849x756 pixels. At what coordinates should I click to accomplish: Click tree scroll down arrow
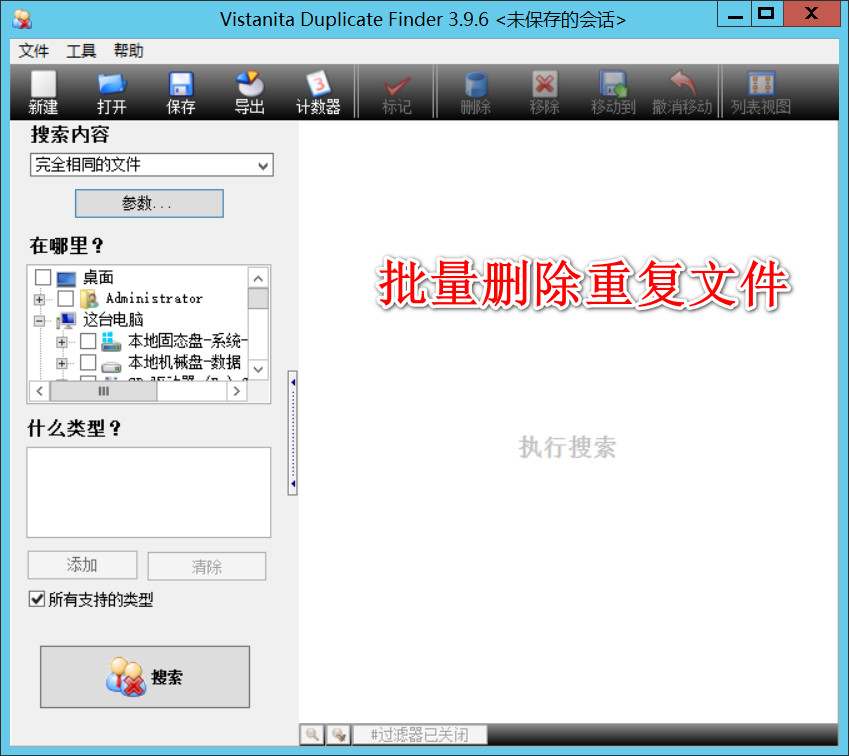(x=258, y=369)
